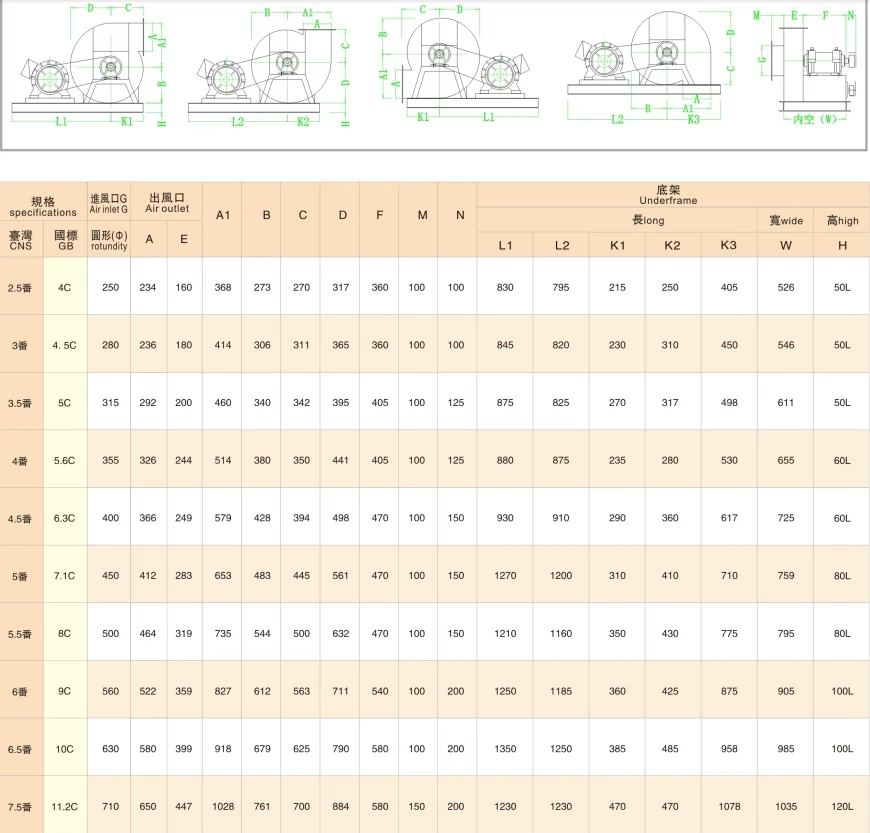Viewport: 870px width, 833px height.
Task: Select the "5.6C" GB model cell
Action: 64,460
